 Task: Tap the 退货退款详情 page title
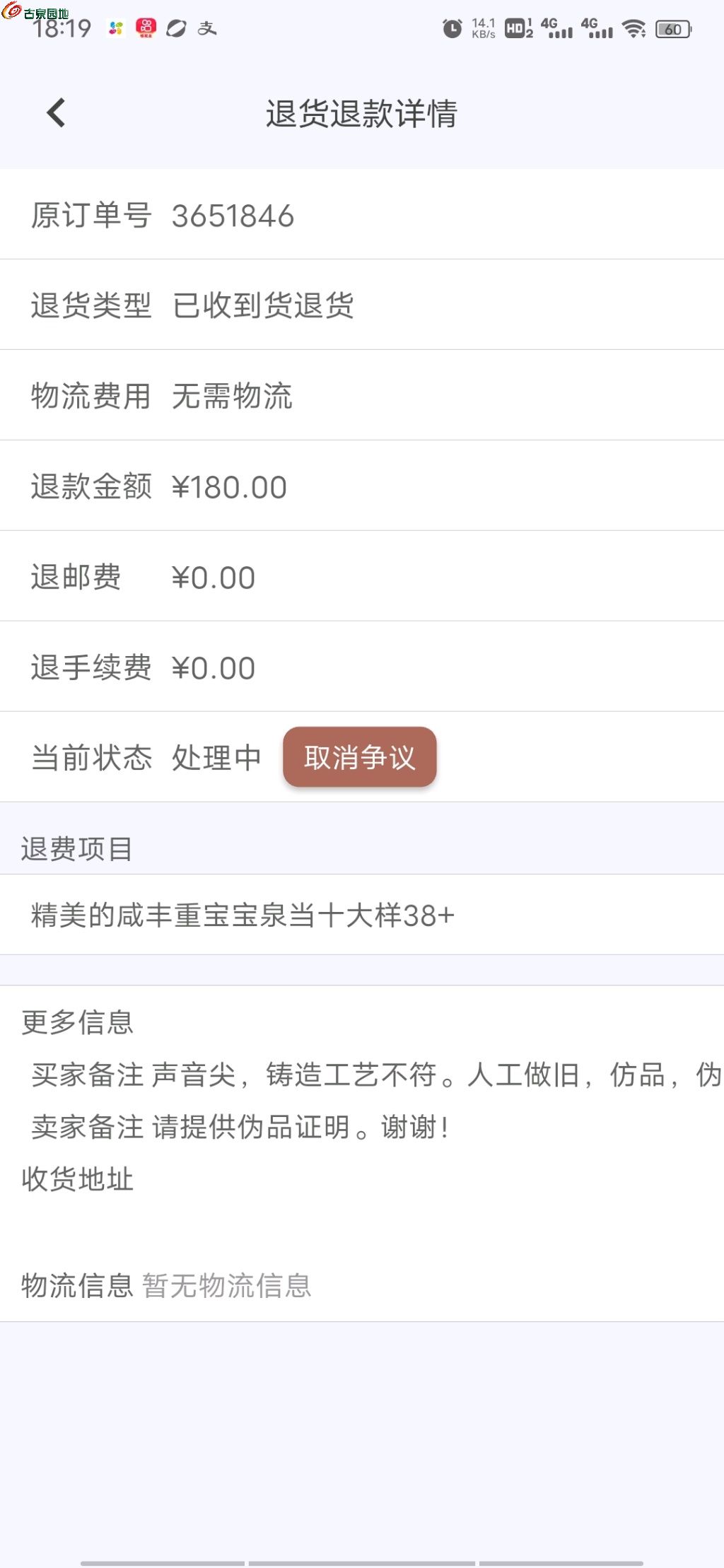[x=361, y=114]
